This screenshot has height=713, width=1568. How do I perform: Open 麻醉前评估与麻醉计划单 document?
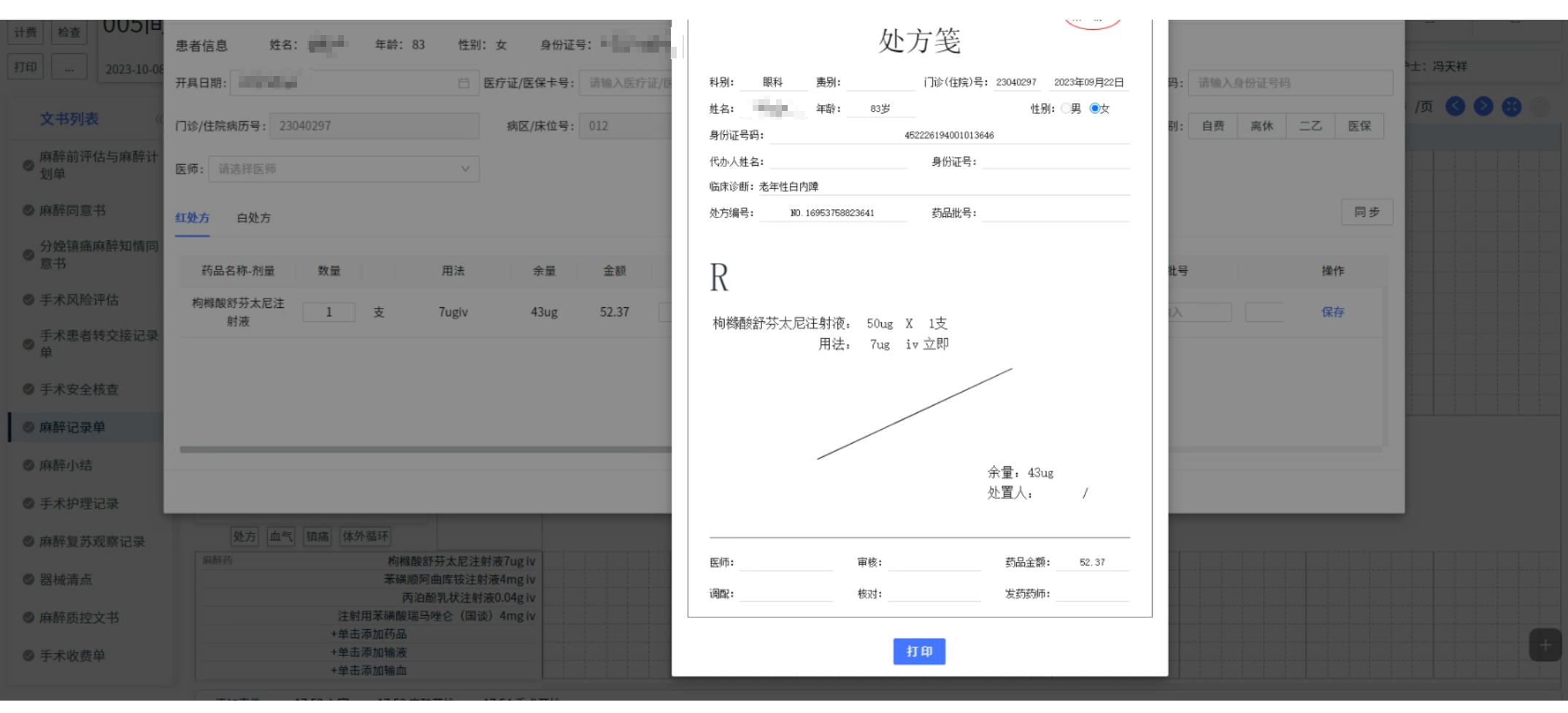[x=98, y=165]
